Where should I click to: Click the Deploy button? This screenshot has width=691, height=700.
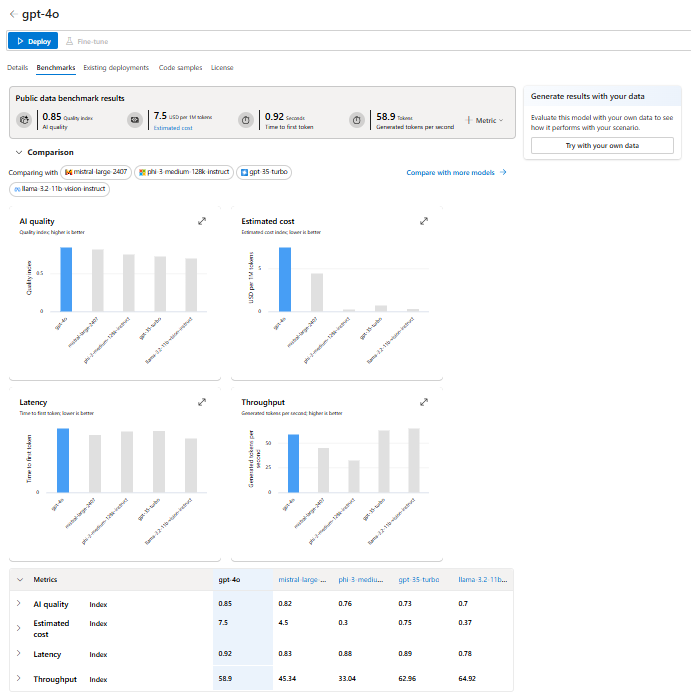(33, 41)
